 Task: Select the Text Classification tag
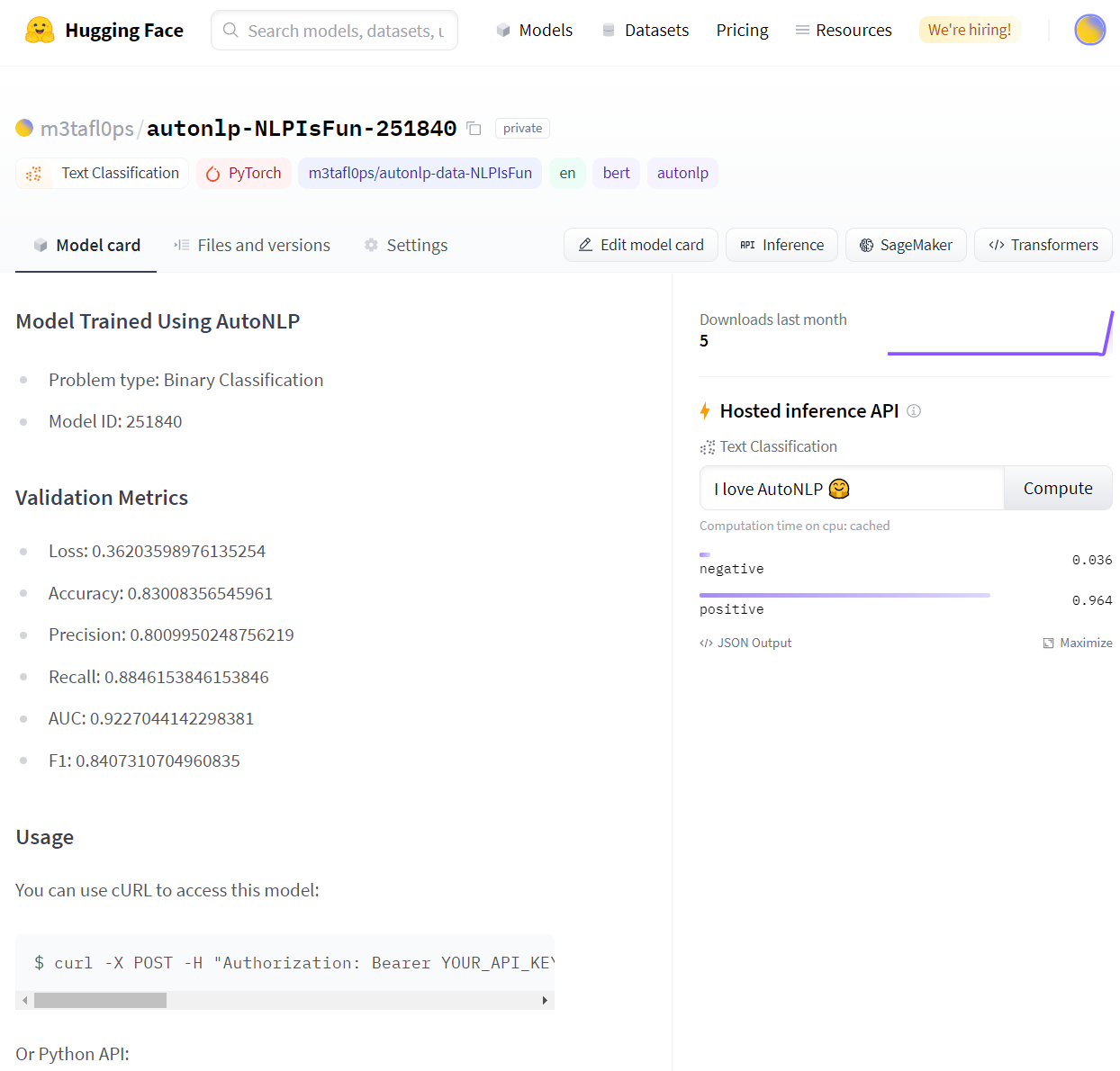(103, 174)
